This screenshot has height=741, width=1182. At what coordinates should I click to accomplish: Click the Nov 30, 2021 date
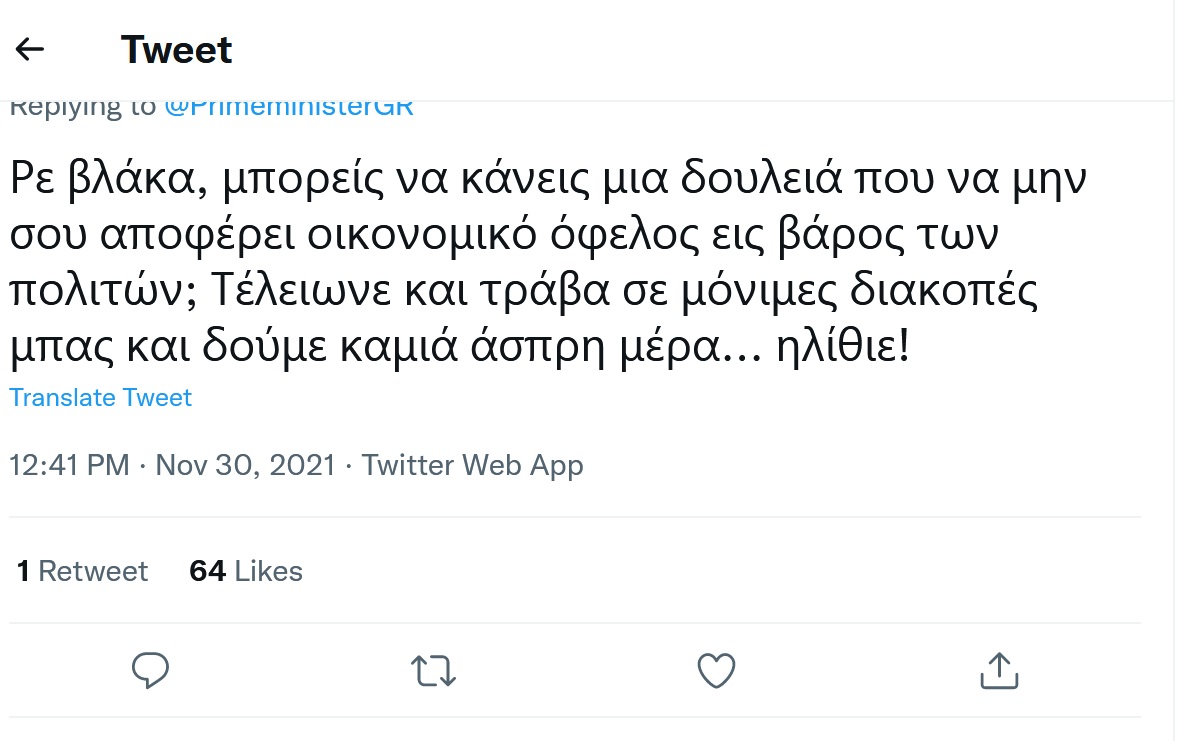tap(246, 465)
